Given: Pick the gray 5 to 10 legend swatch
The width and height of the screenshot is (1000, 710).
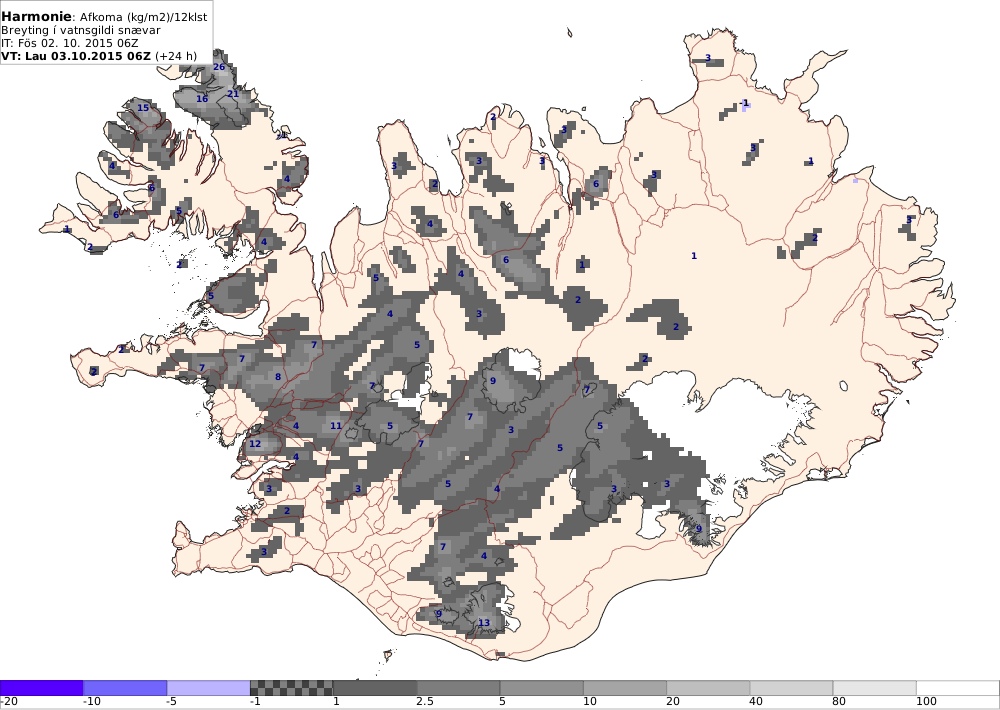Looking at the screenshot, I should pos(541,688).
